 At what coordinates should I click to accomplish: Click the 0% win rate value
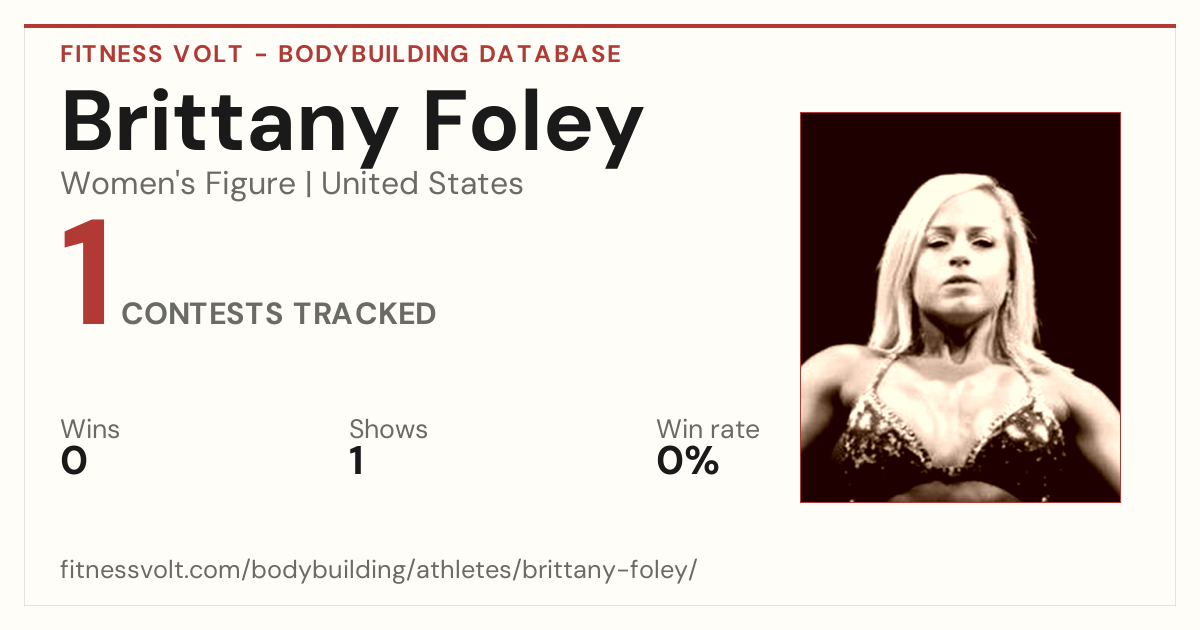(x=688, y=462)
